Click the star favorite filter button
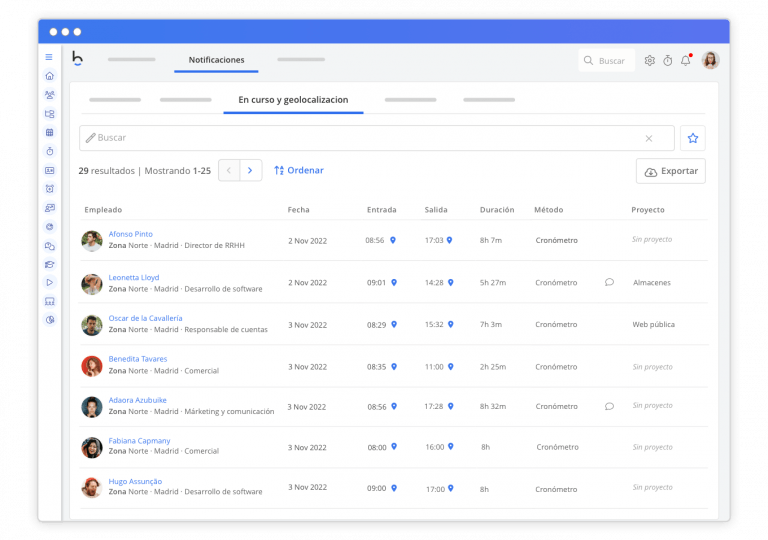Screen dimensions: 768x540 [692, 138]
